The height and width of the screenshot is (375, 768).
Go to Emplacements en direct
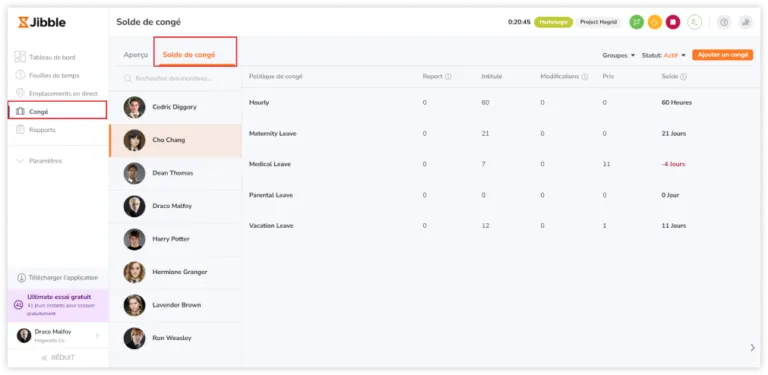(x=57, y=93)
